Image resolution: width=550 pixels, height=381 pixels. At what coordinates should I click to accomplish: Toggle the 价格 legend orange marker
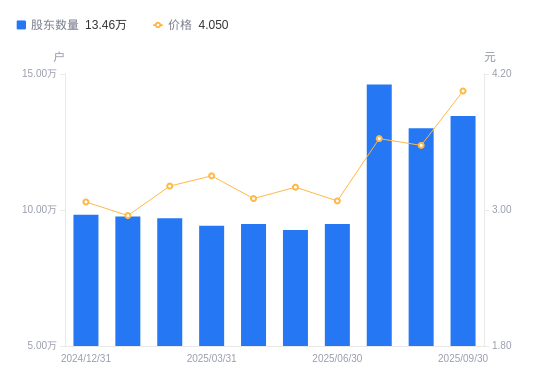[x=158, y=25]
